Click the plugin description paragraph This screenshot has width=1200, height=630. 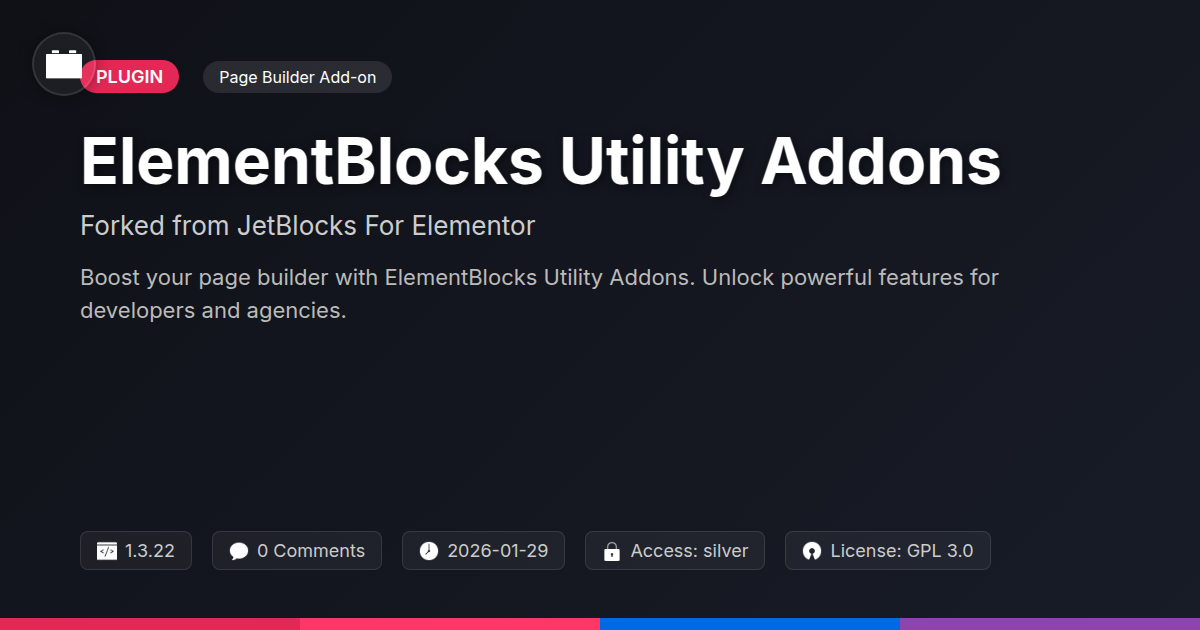coord(540,293)
